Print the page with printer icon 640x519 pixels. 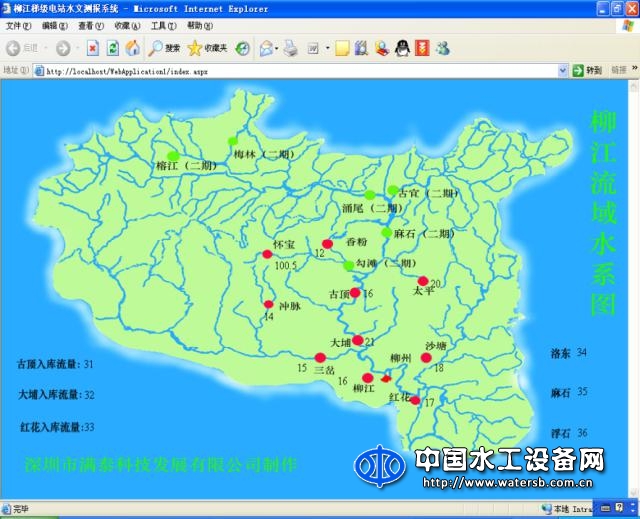click(x=291, y=48)
